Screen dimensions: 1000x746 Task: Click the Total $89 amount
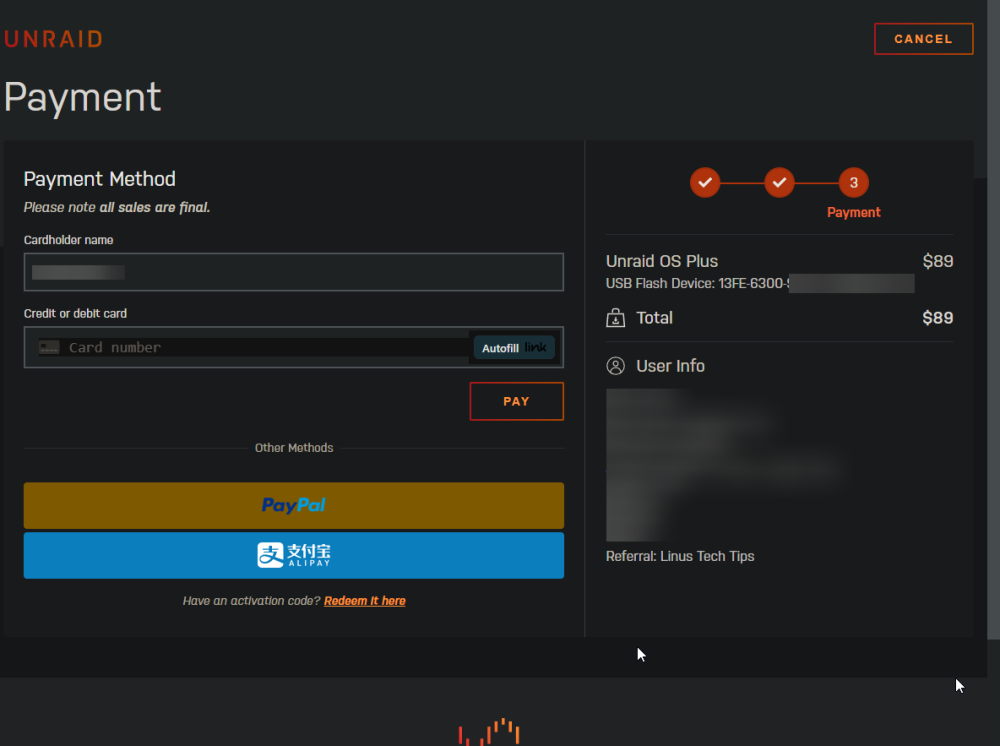(x=938, y=318)
